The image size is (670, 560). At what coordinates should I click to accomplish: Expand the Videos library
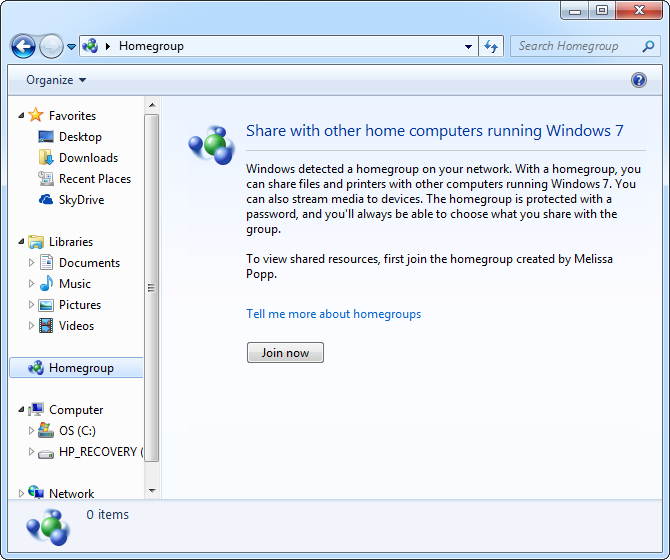31,325
